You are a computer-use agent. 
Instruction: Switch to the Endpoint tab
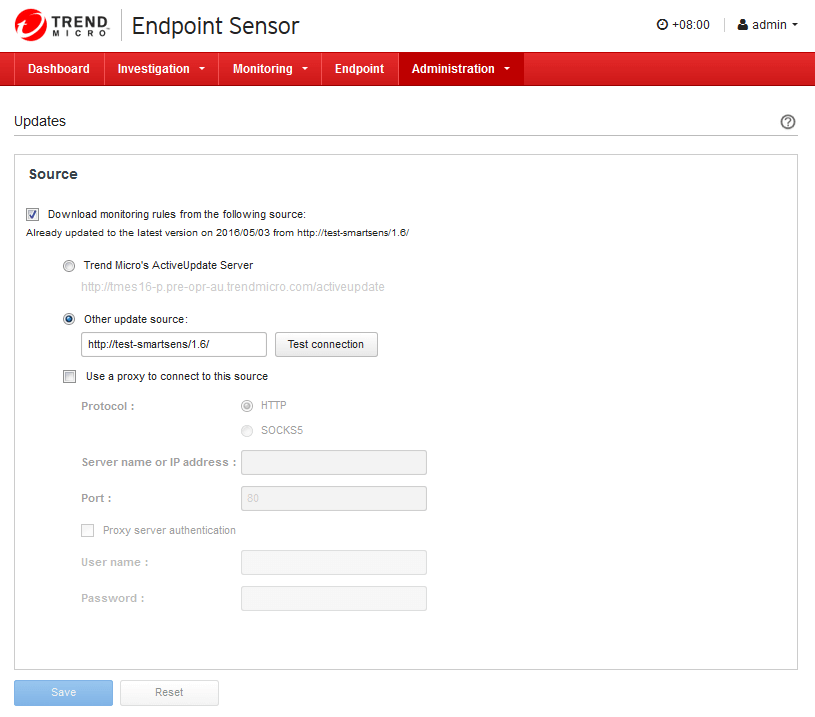point(359,69)
